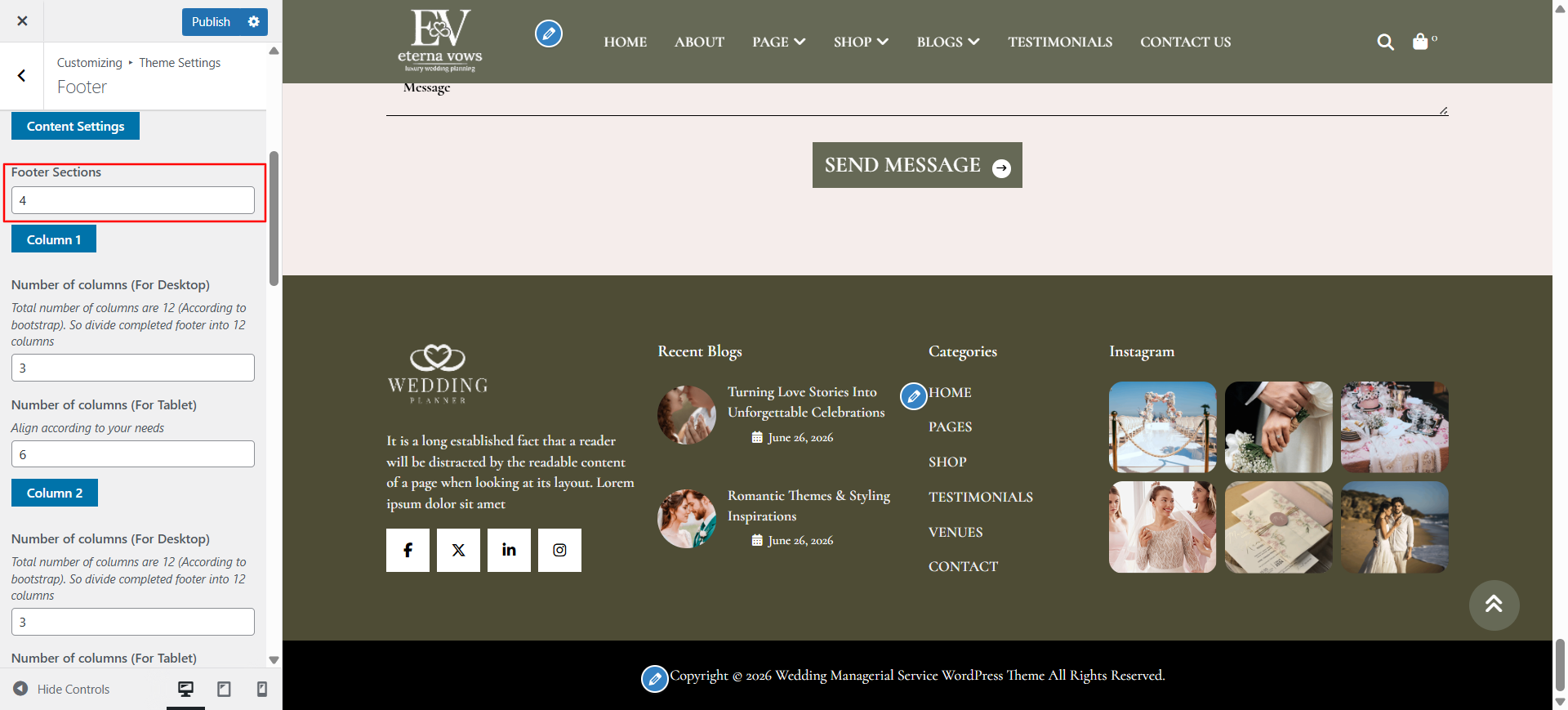
Task: Click the customizer panel scrollbar
Action: (274, 218)
